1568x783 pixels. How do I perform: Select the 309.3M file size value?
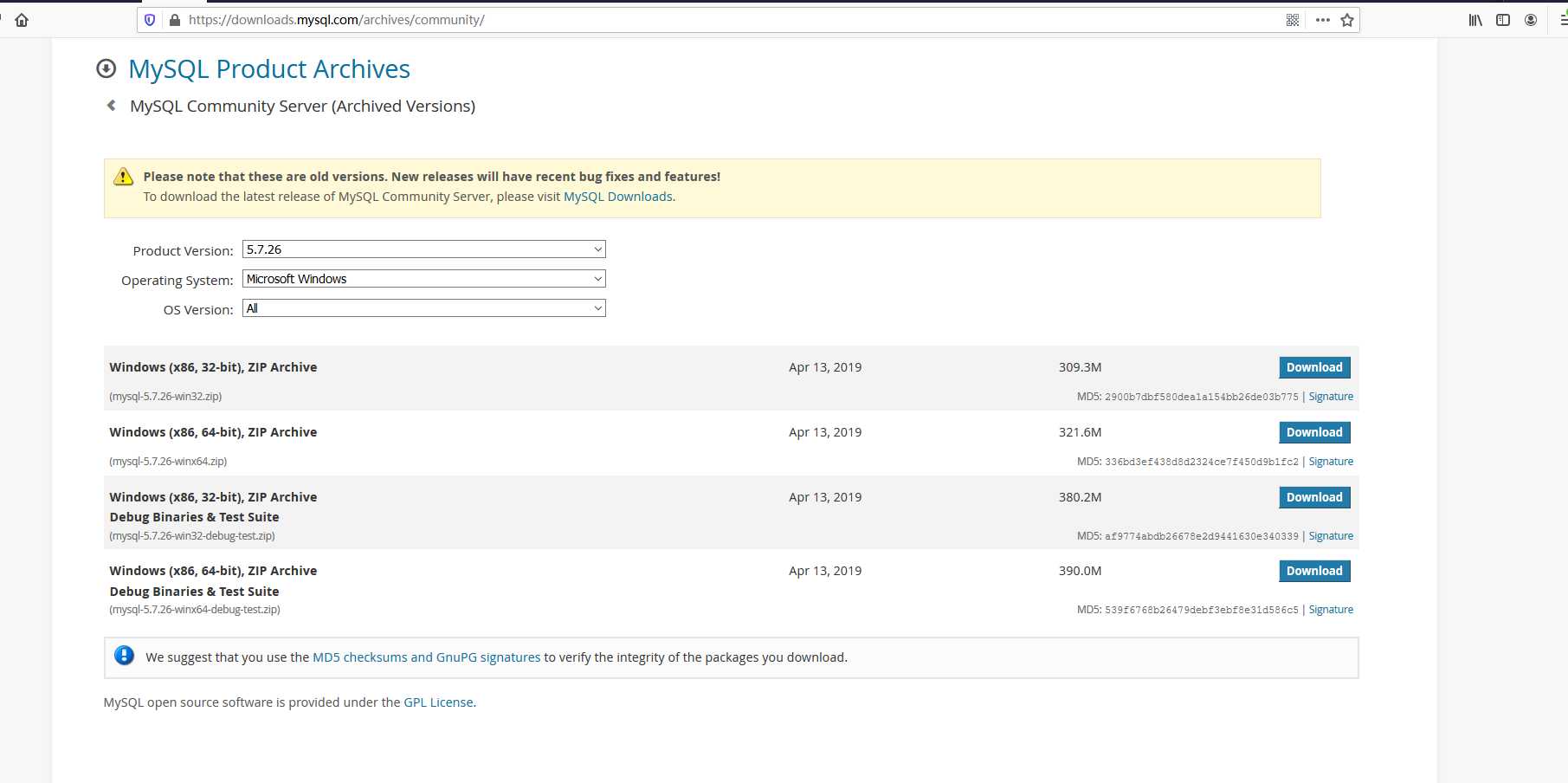click(x=1080, y=367)
